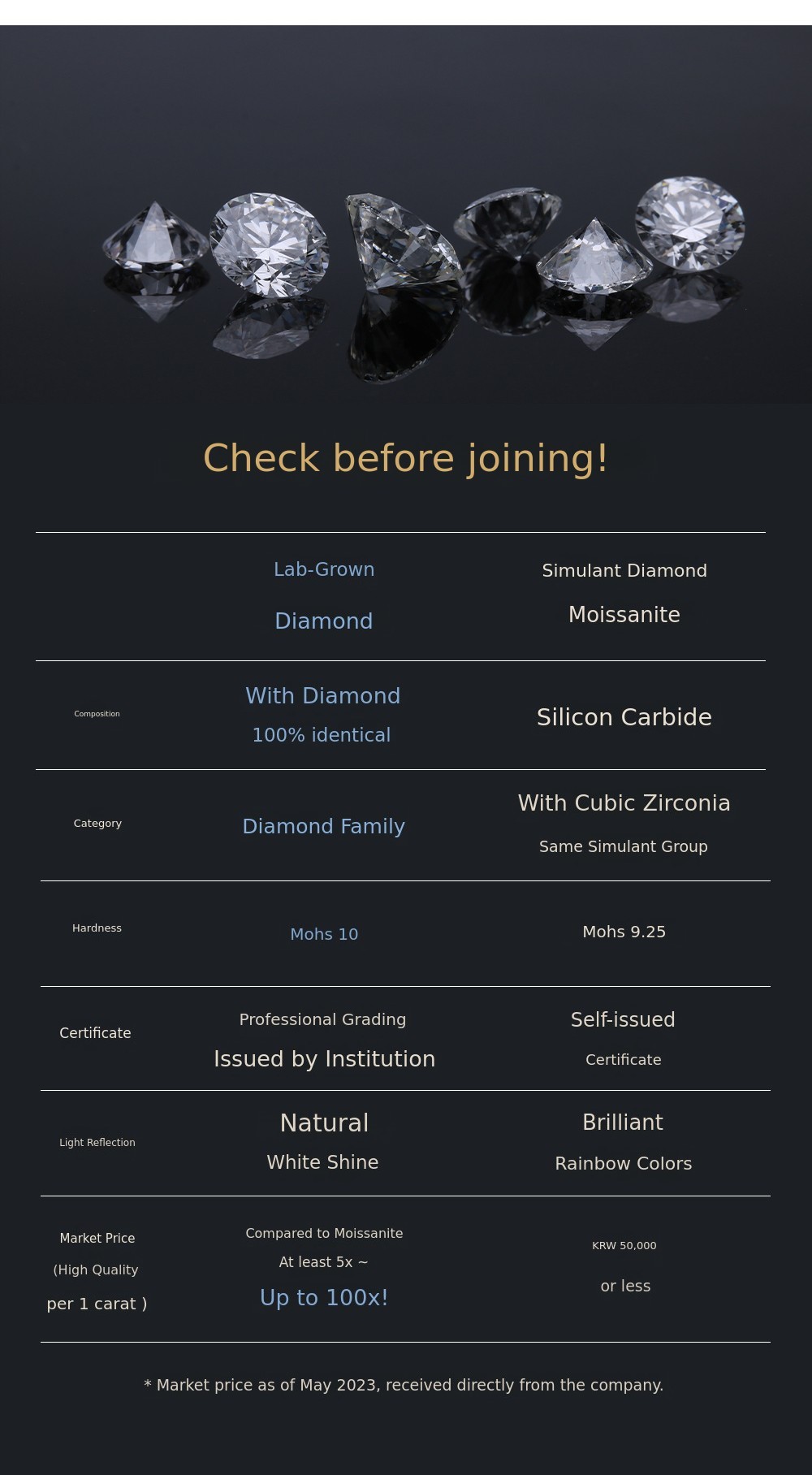This screenshot has width=812, height=1475.
Task: Select the Mohs 10 value
Action: (324, 934)
